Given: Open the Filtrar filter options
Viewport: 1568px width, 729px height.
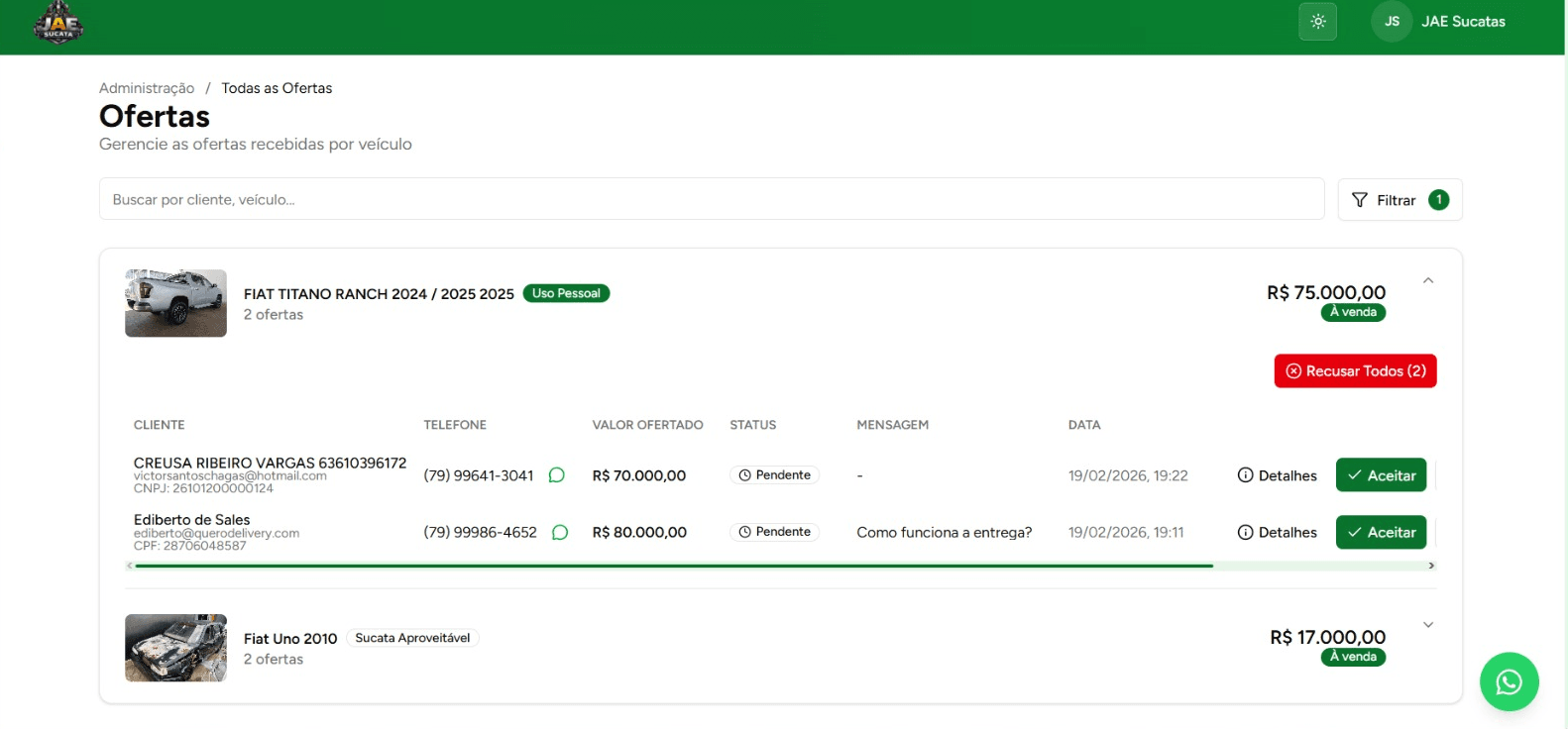Looking at the screenshot, I should [x=1400, y=200].
